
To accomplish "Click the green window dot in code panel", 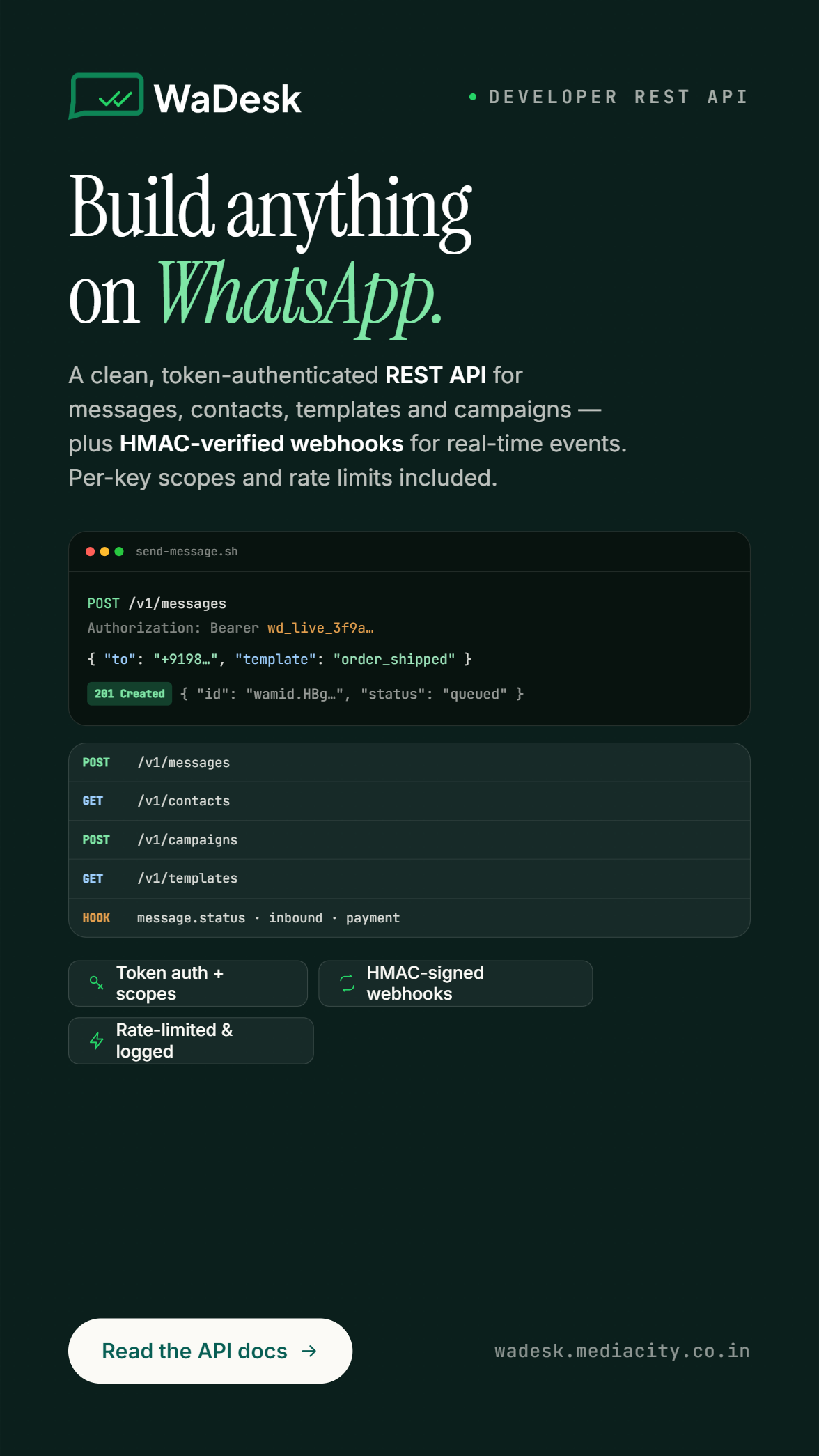I will [x=119, y=551].
